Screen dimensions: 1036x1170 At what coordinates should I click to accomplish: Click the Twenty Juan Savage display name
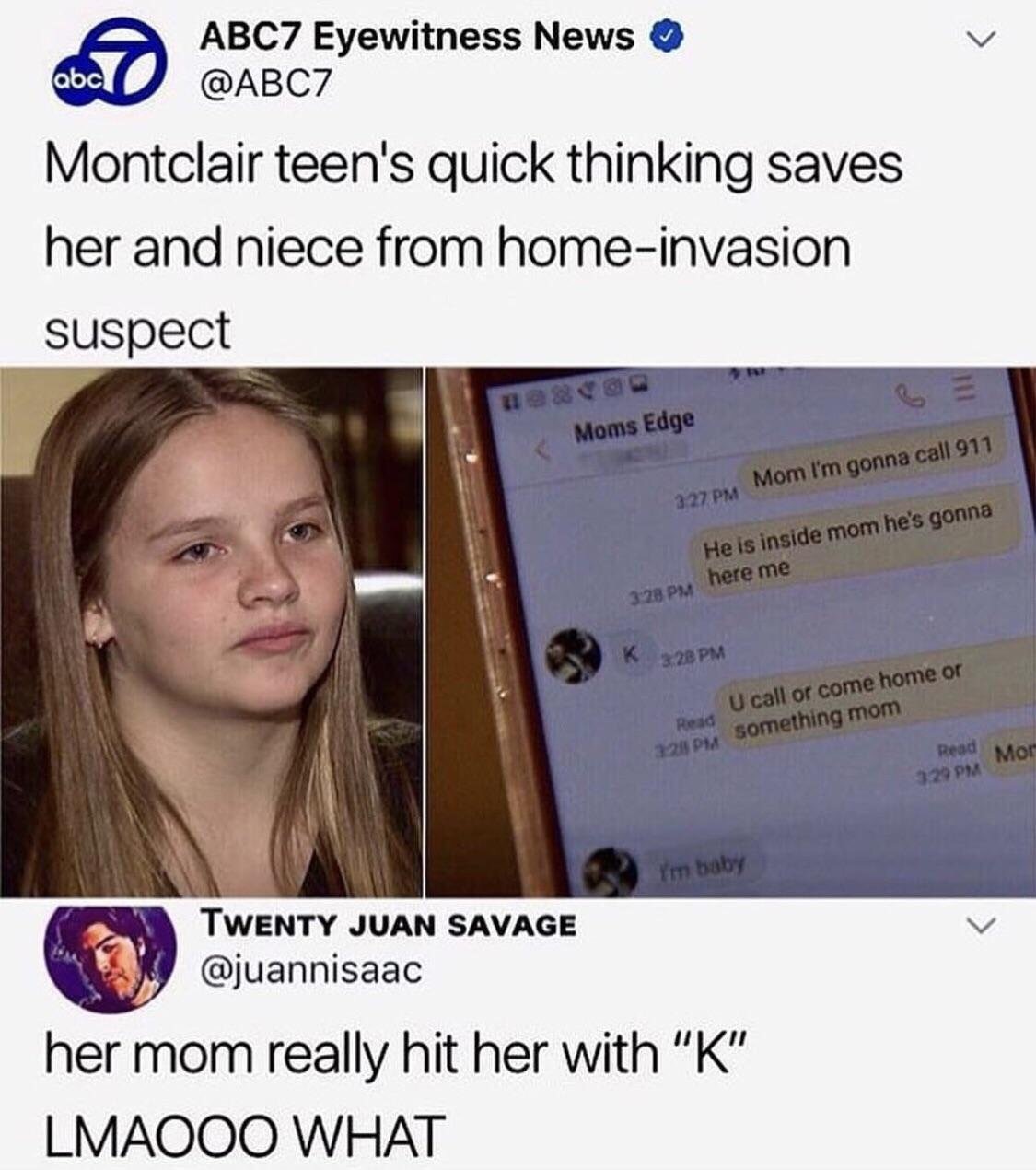point(388,924)
